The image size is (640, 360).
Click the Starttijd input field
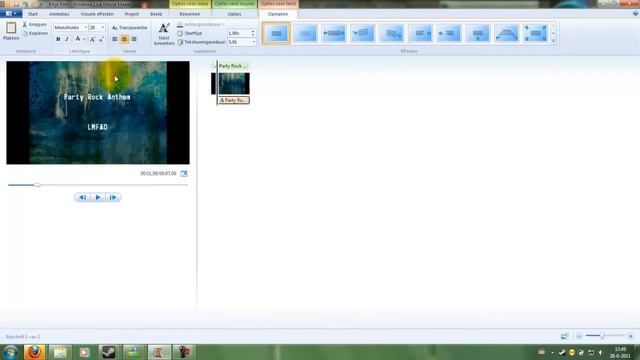click(x=238, y=33)
